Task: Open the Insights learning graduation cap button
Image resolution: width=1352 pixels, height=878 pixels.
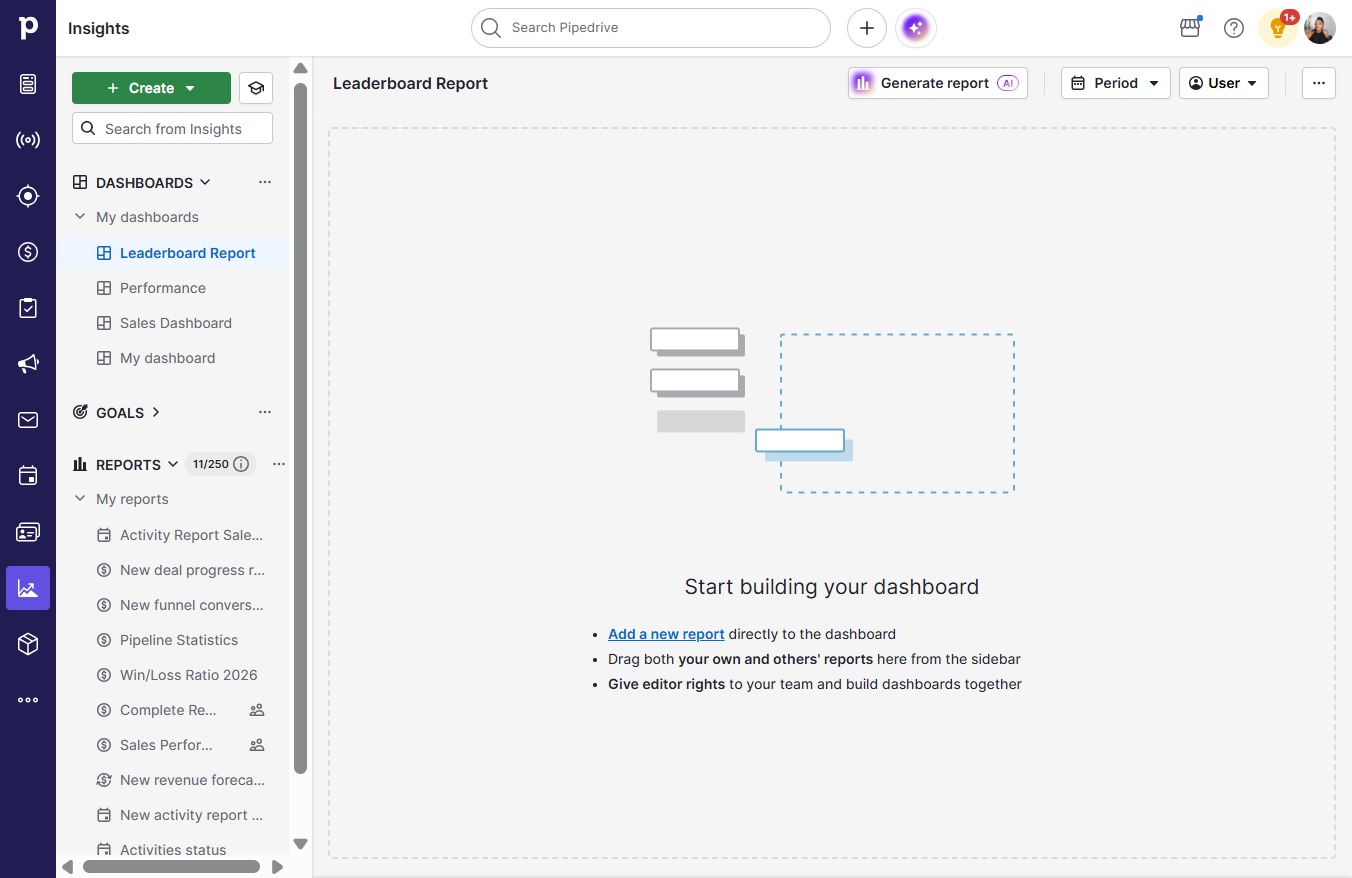Action: click(256, 88)
